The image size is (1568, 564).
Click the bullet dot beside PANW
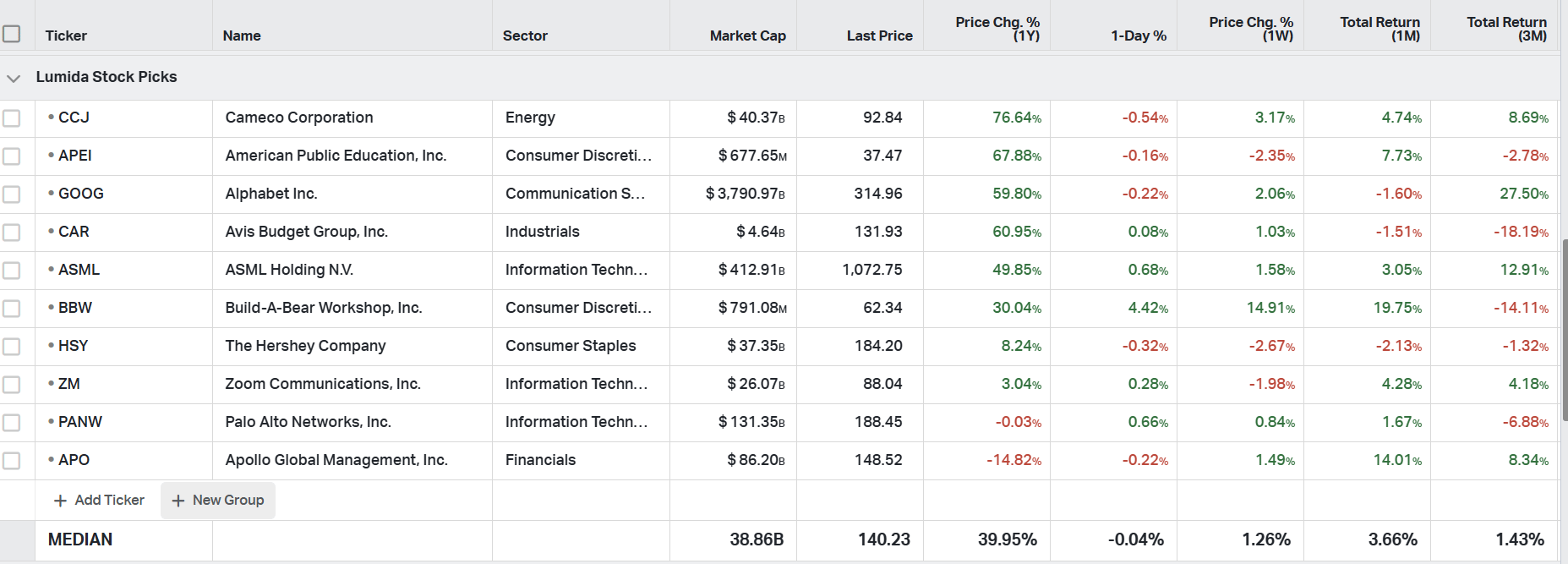tap(52, 421)
